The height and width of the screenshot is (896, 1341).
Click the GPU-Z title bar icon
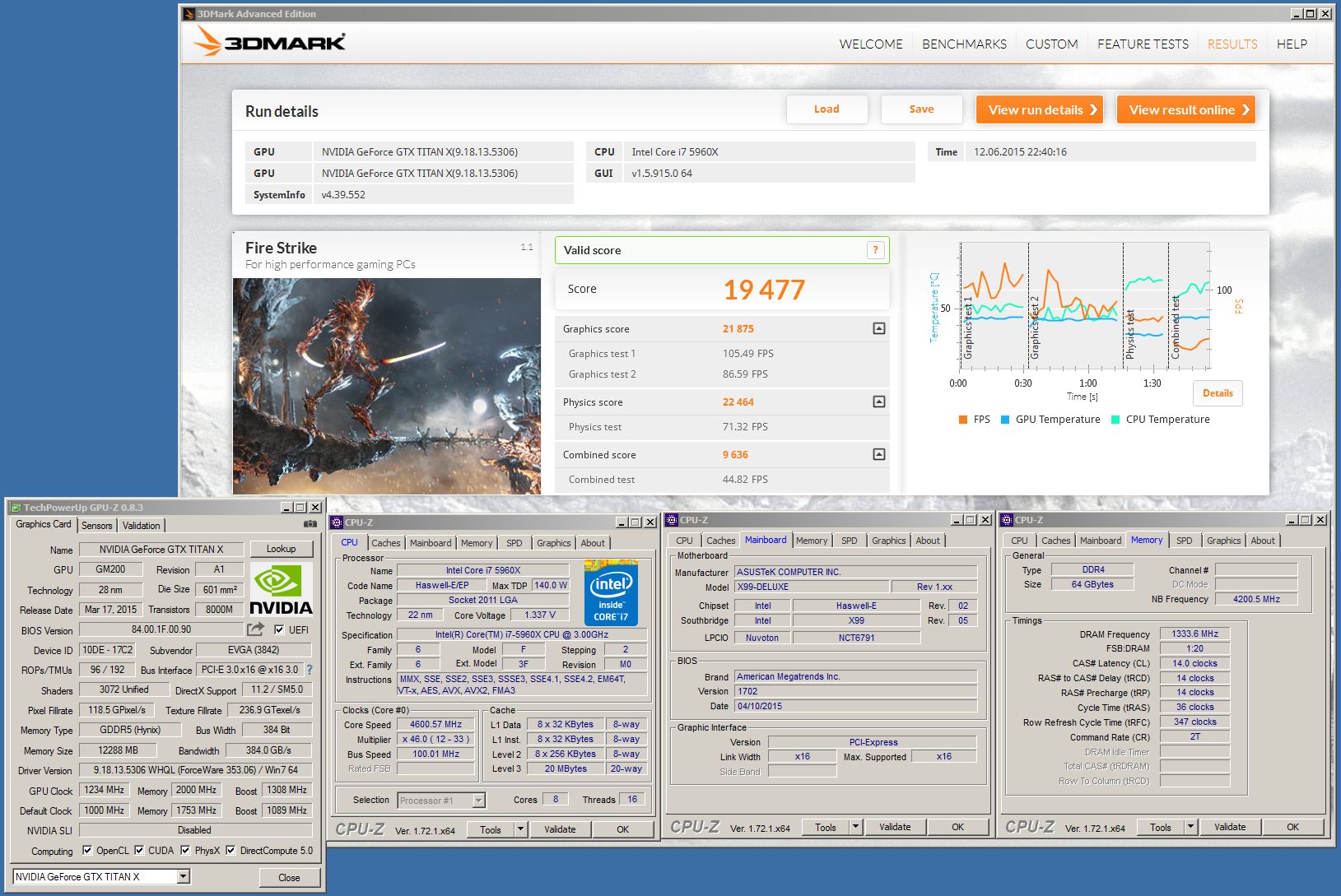pos(15,508)
